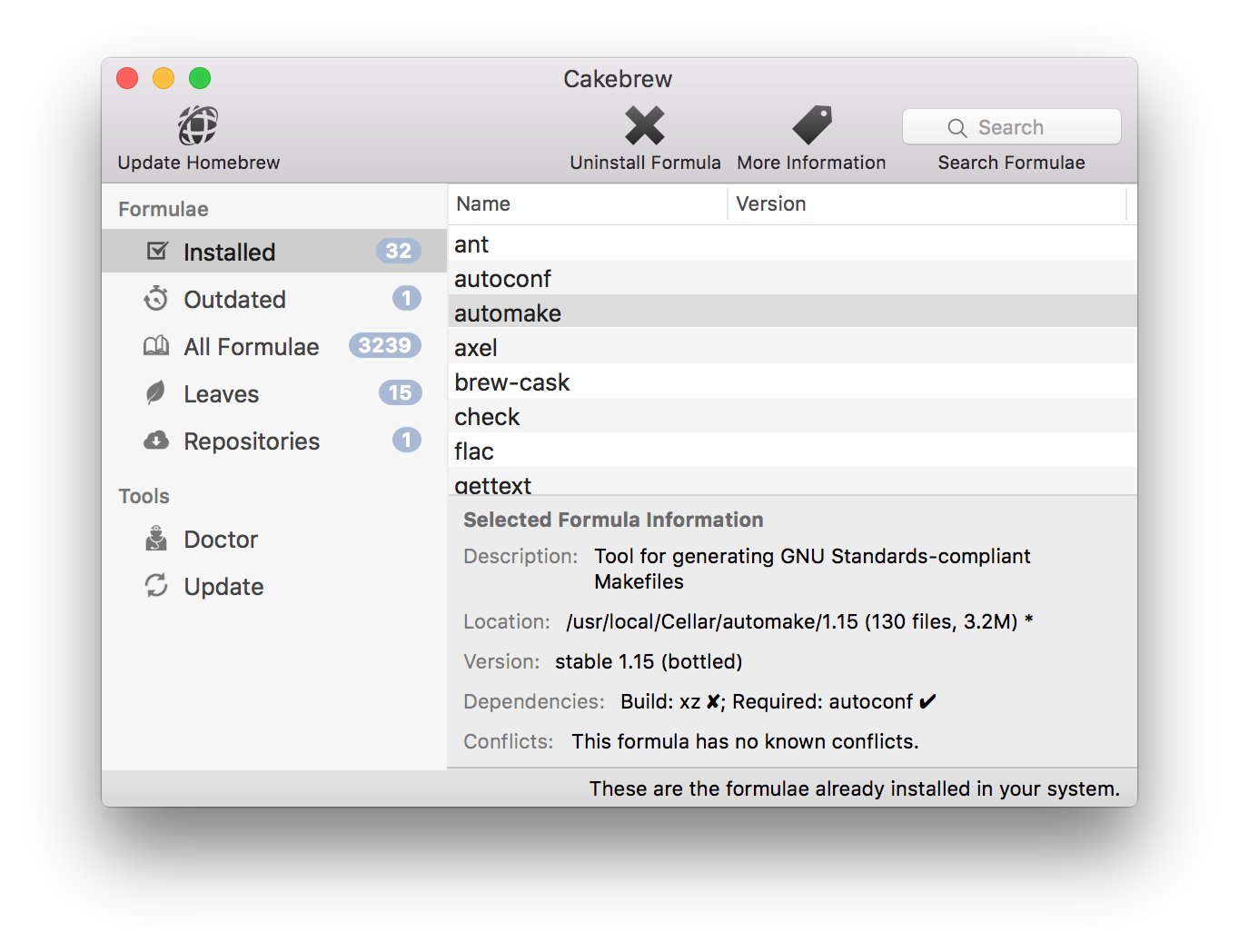Click the Outdated stopwatch icon

coord(156,298)
